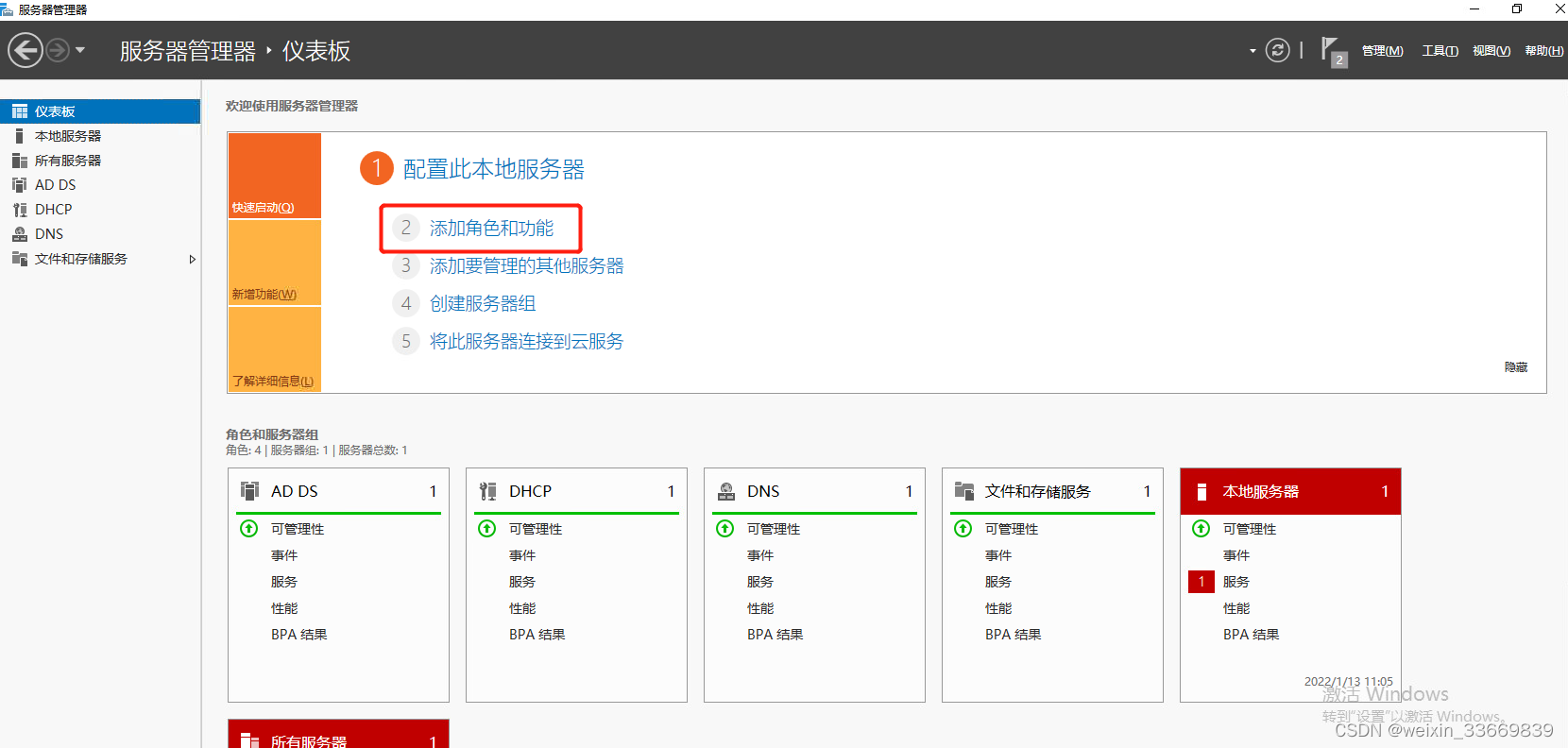Open the DHCP tile header

coord(576,491)
